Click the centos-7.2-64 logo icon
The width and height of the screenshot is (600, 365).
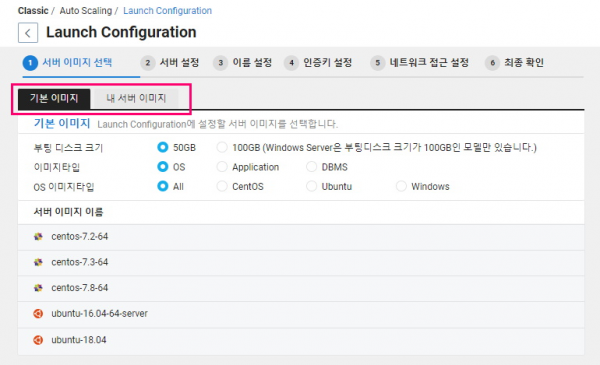[38, 237]
